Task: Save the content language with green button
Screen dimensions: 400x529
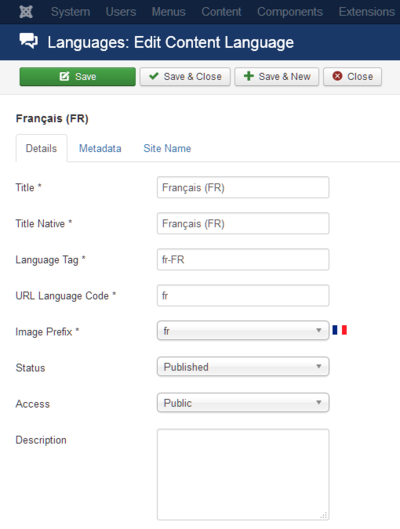Action: pyautogui.click(x=78, y=77)
